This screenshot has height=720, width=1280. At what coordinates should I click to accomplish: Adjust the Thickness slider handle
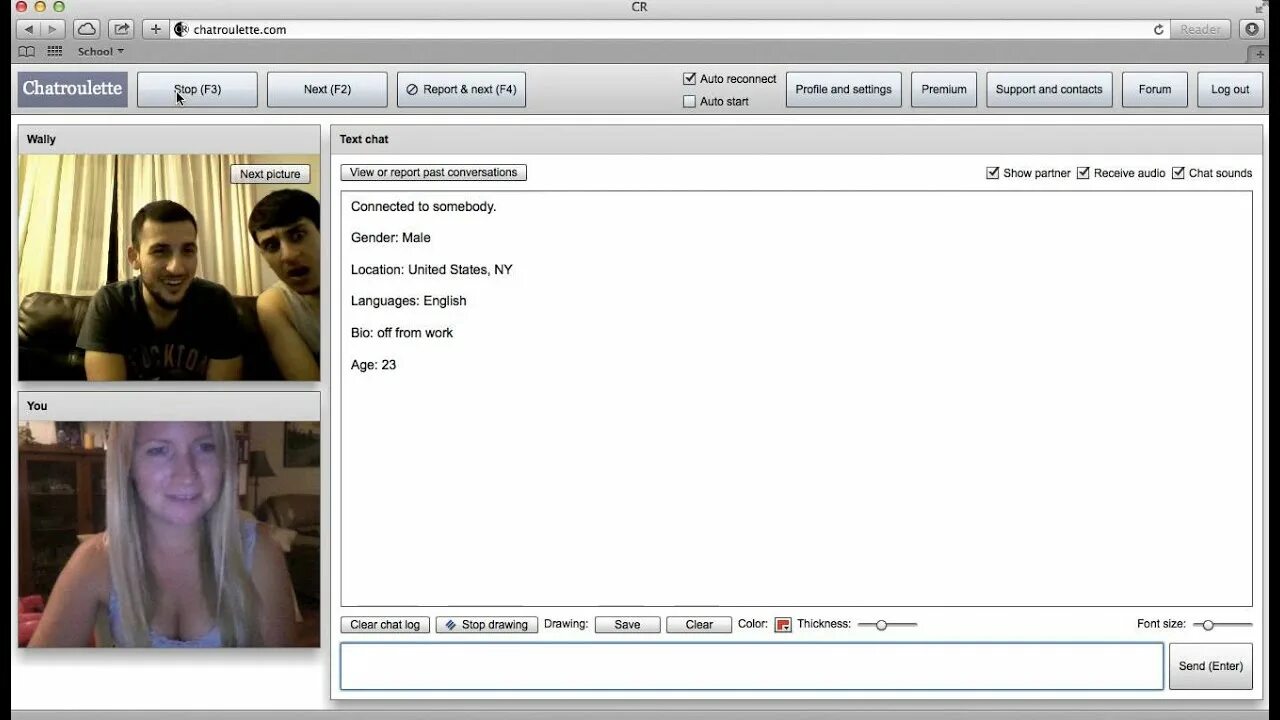881,625
